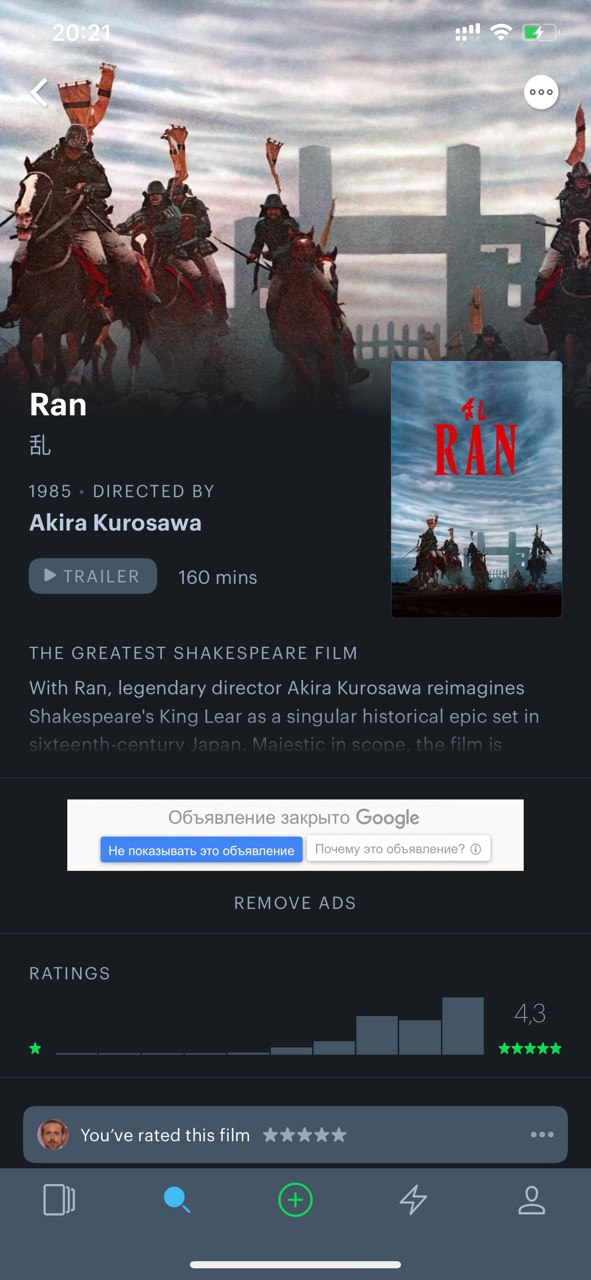Image resolution: width=591 pixels, height=1280 pixels.
Task: Tap Remove Ads link
Action: pyautogui.click(x=295, y=903)
